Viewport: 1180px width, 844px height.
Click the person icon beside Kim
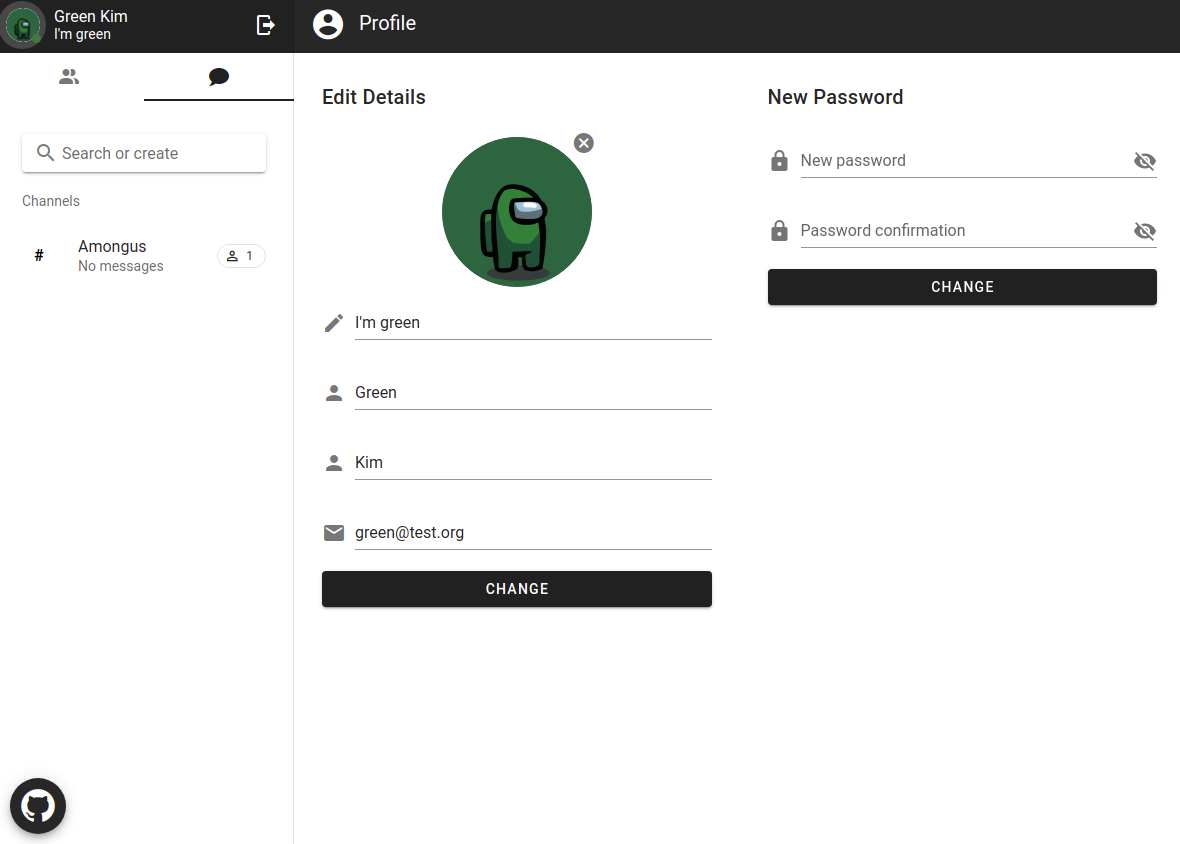tap(334, 463)
